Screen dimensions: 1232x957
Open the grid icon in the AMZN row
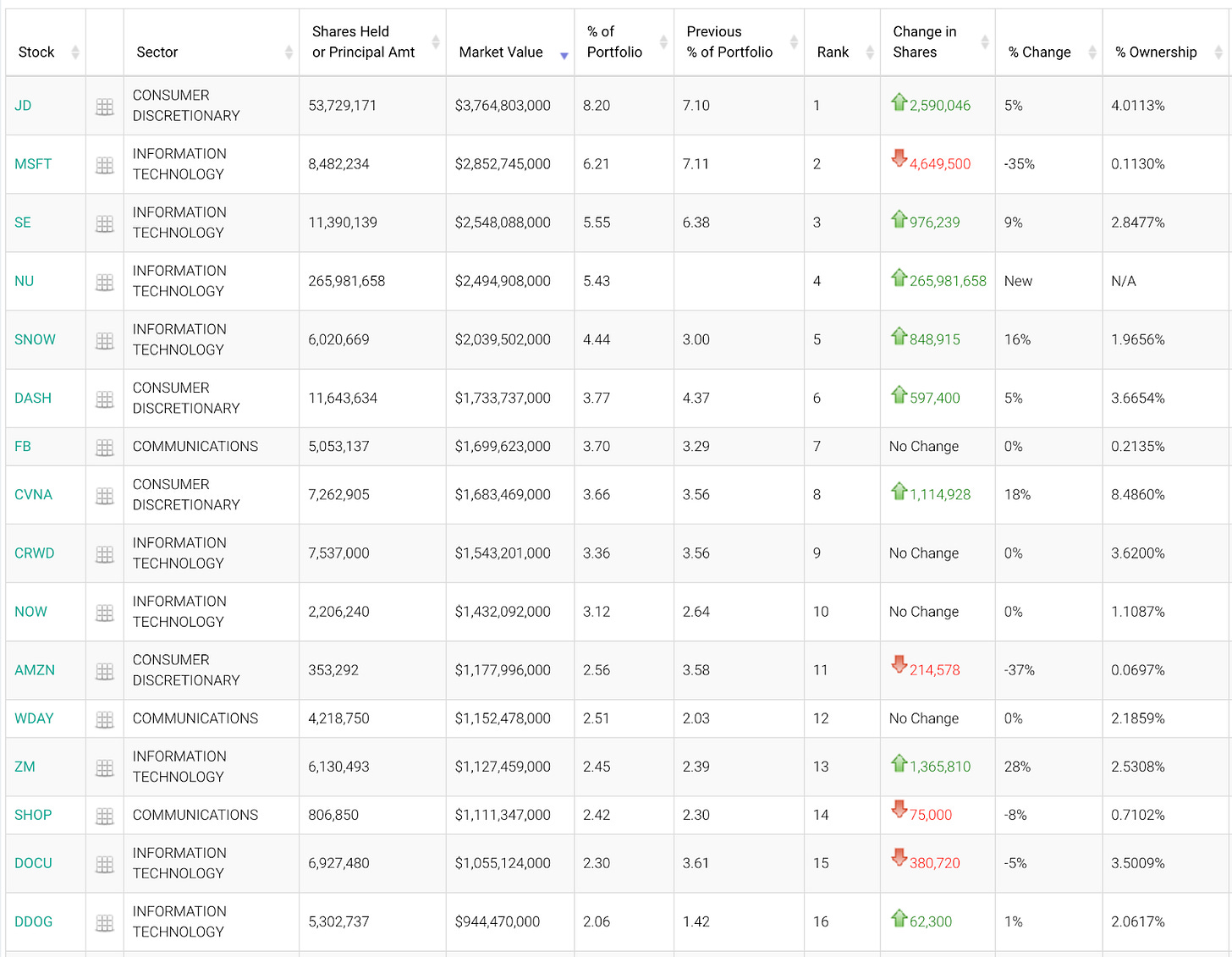(x=105, y=671)
